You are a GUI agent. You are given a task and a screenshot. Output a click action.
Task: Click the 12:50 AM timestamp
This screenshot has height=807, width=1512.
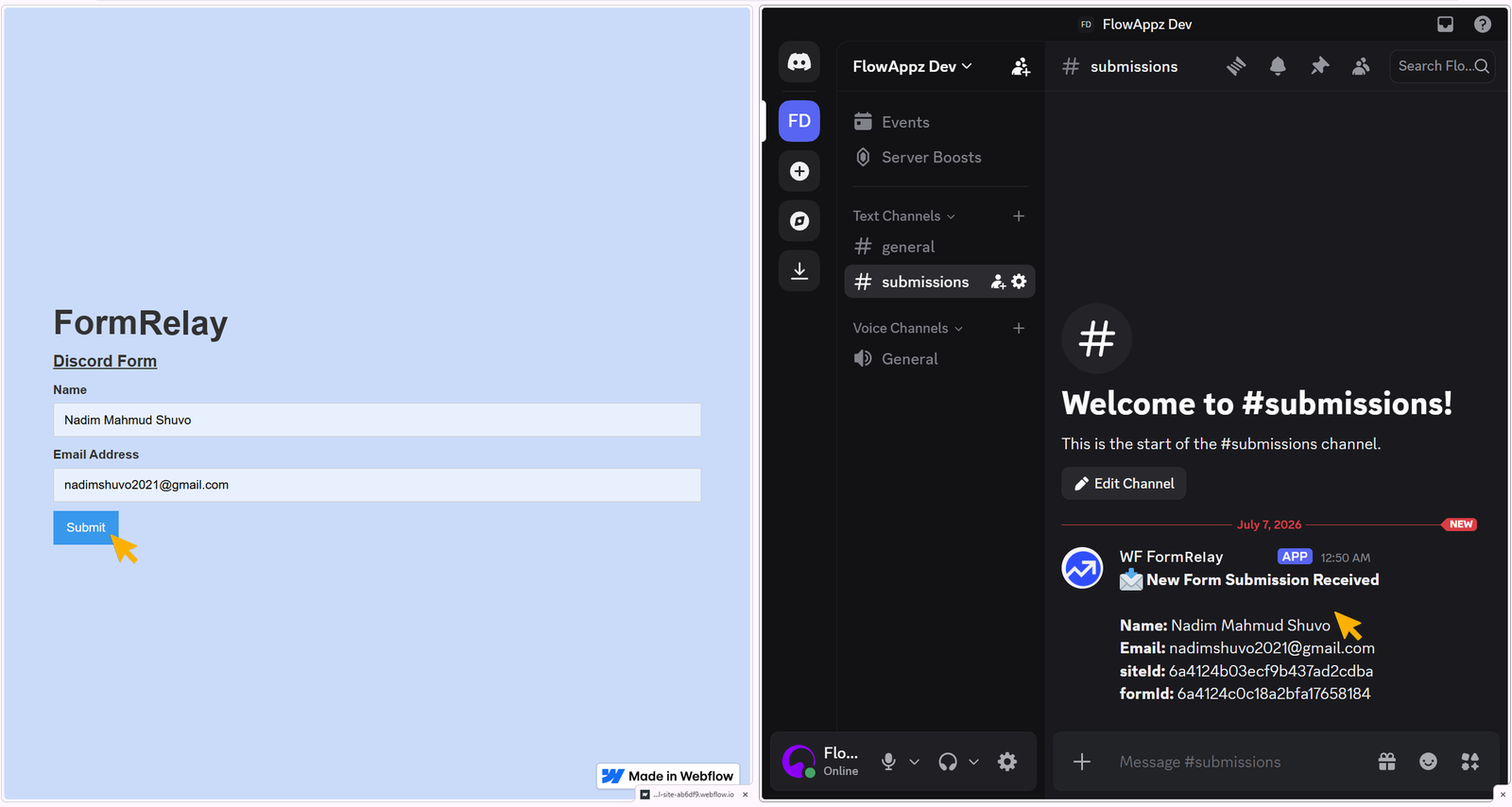(1346, 558)
